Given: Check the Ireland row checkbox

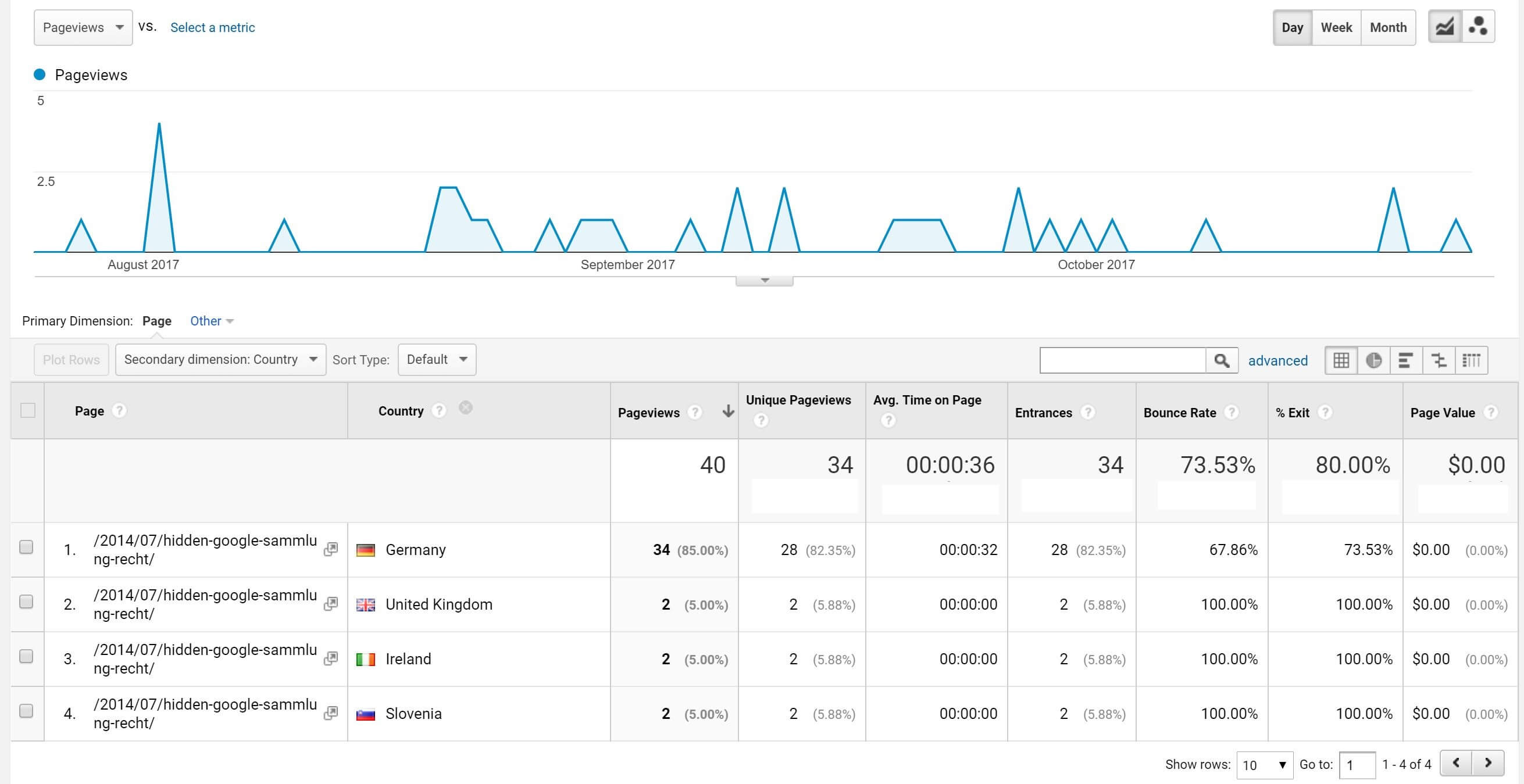Looking at the screenshot, I should click(26, 656).
